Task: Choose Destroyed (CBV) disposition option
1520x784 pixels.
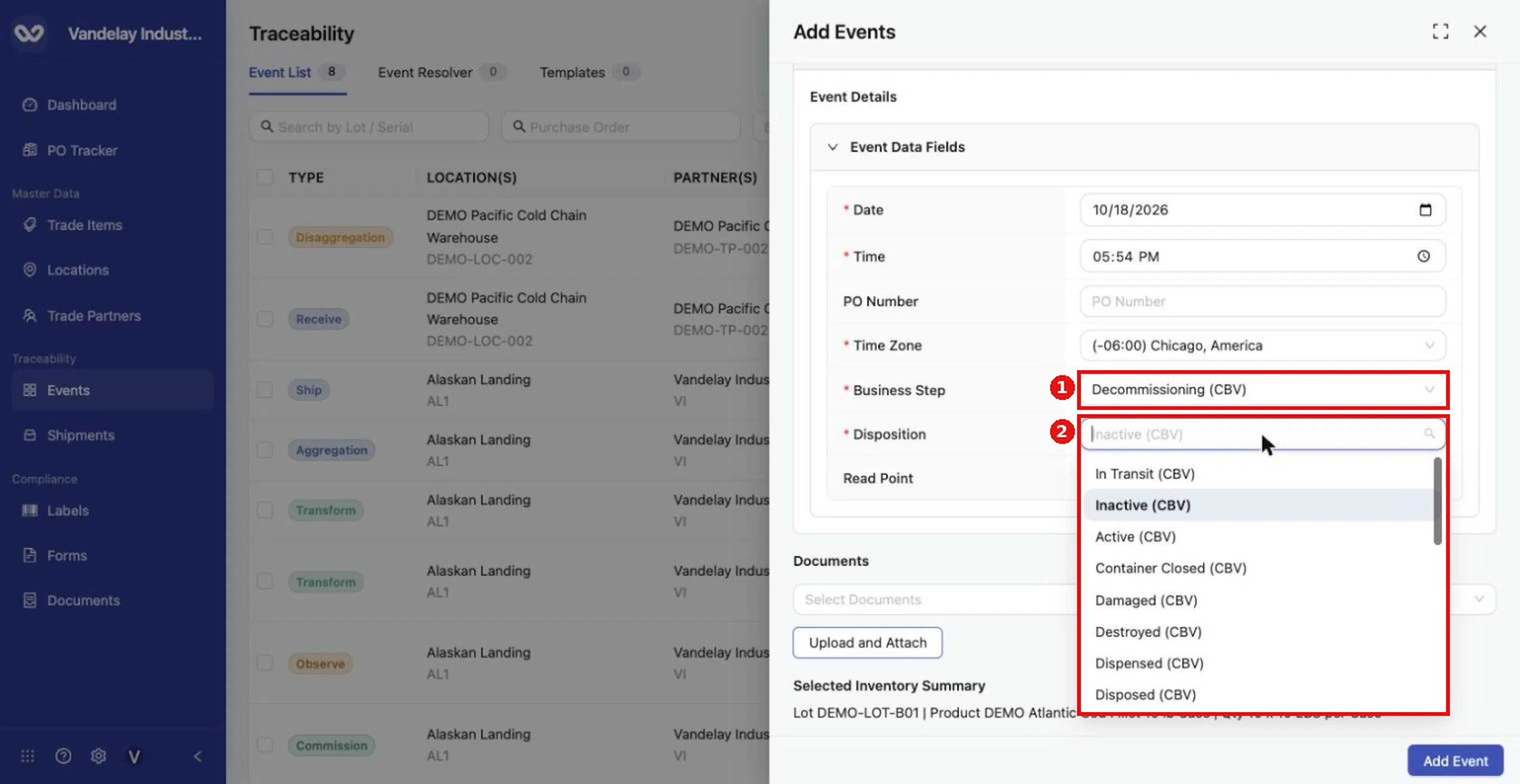Action: tap(1259, 632)
